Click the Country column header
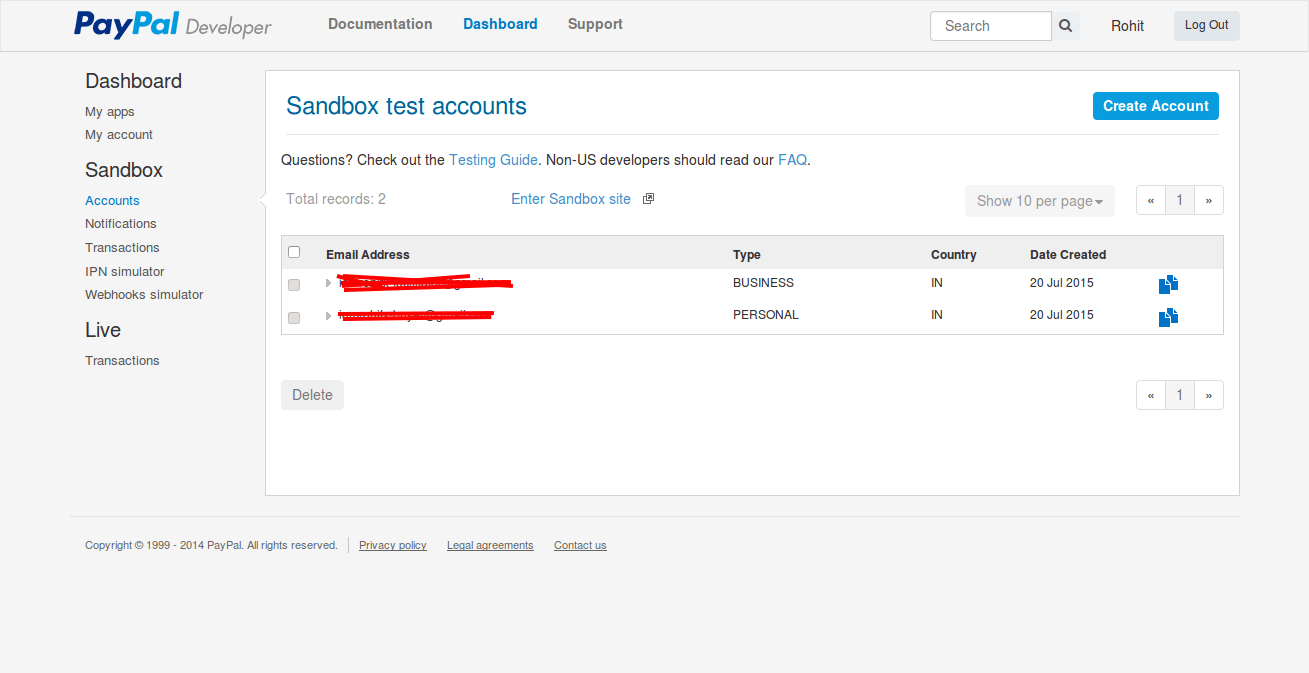Image resolution: width=1309 pixels, height=673 pixels. 954,255
